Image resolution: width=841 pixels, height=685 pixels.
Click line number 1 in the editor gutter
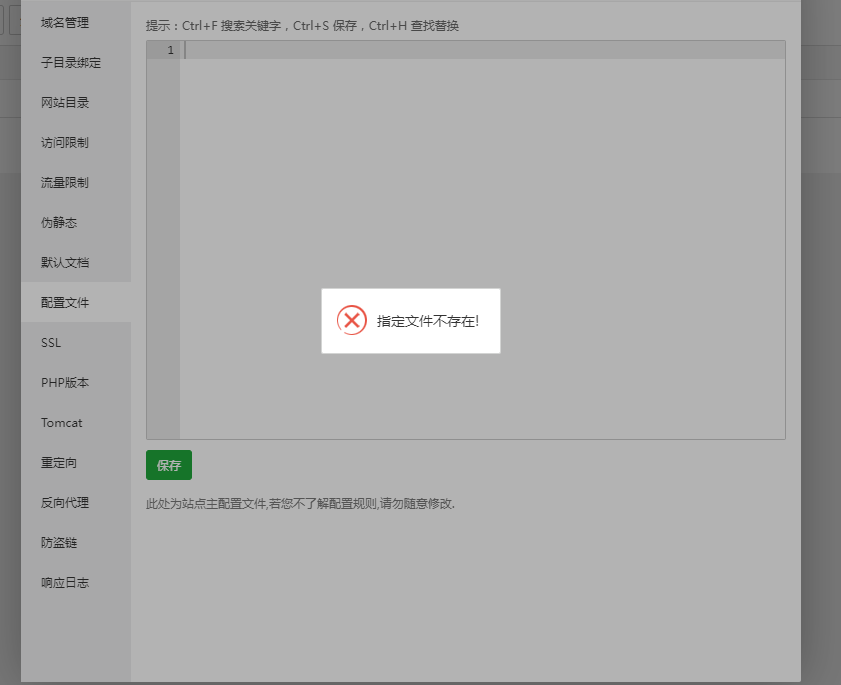172,50
